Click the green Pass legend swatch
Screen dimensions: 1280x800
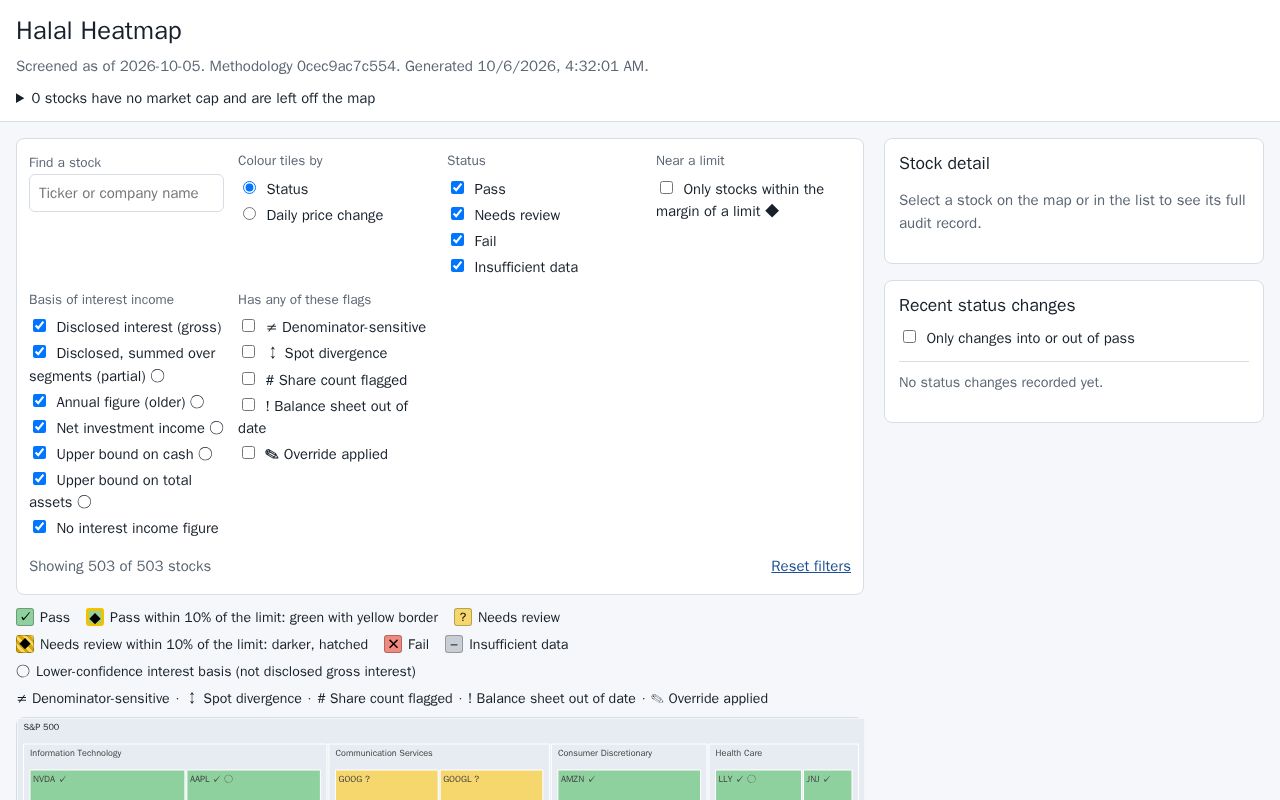click(25, 617)
